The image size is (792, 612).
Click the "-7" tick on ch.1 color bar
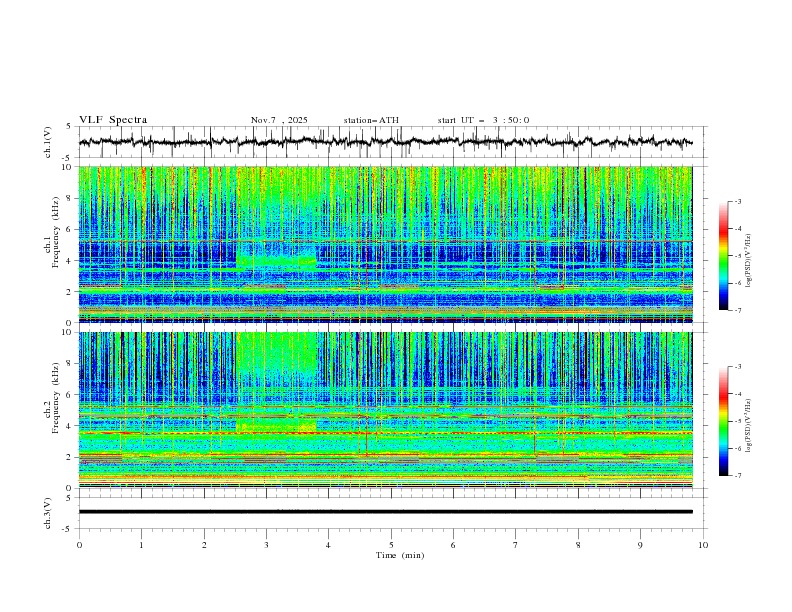pyautogui.click(x=738, y=310)
